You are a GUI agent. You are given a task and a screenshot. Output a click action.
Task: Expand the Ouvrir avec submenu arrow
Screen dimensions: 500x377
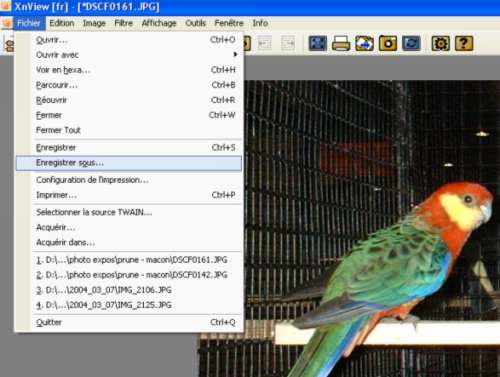pyautogui.click(x=235, y=54)
